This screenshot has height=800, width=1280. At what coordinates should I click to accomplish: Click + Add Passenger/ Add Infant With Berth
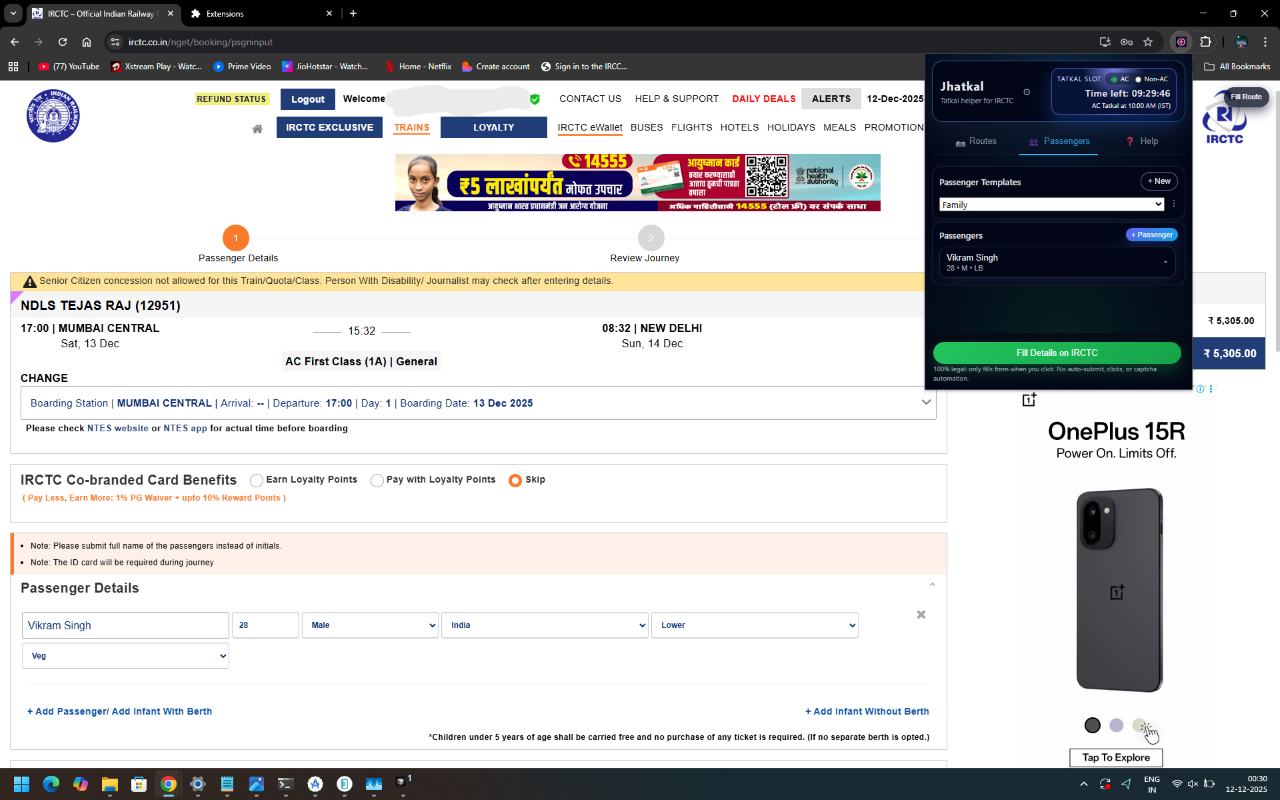pos(119,711)
